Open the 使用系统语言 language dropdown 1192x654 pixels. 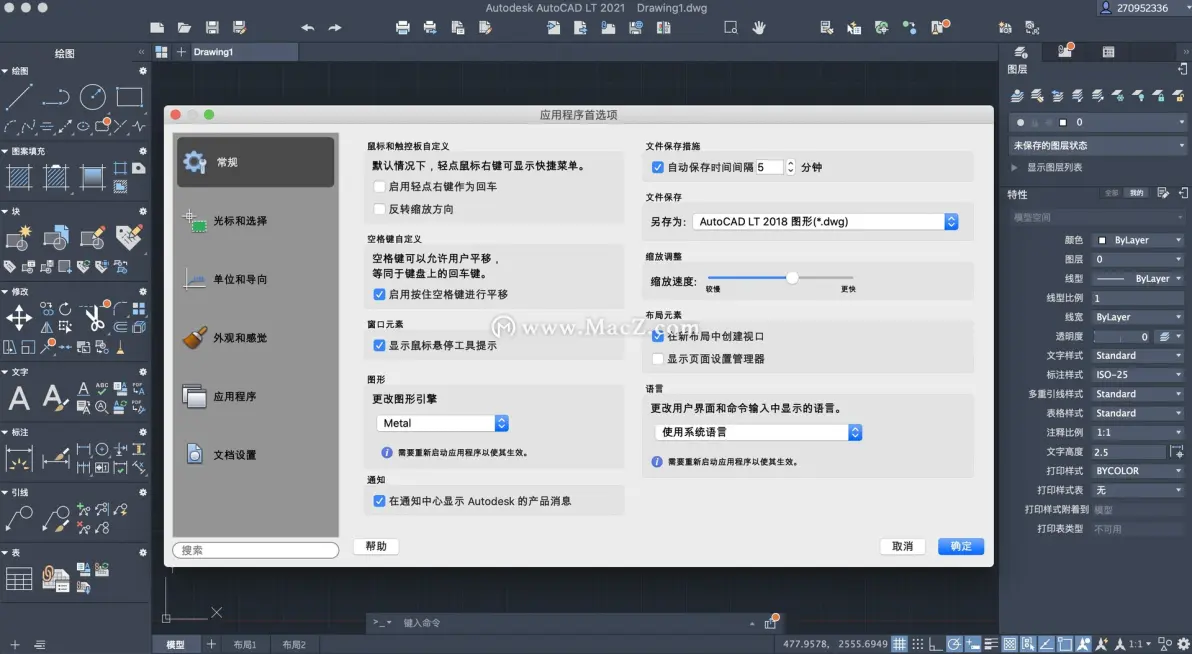[758, 432]
